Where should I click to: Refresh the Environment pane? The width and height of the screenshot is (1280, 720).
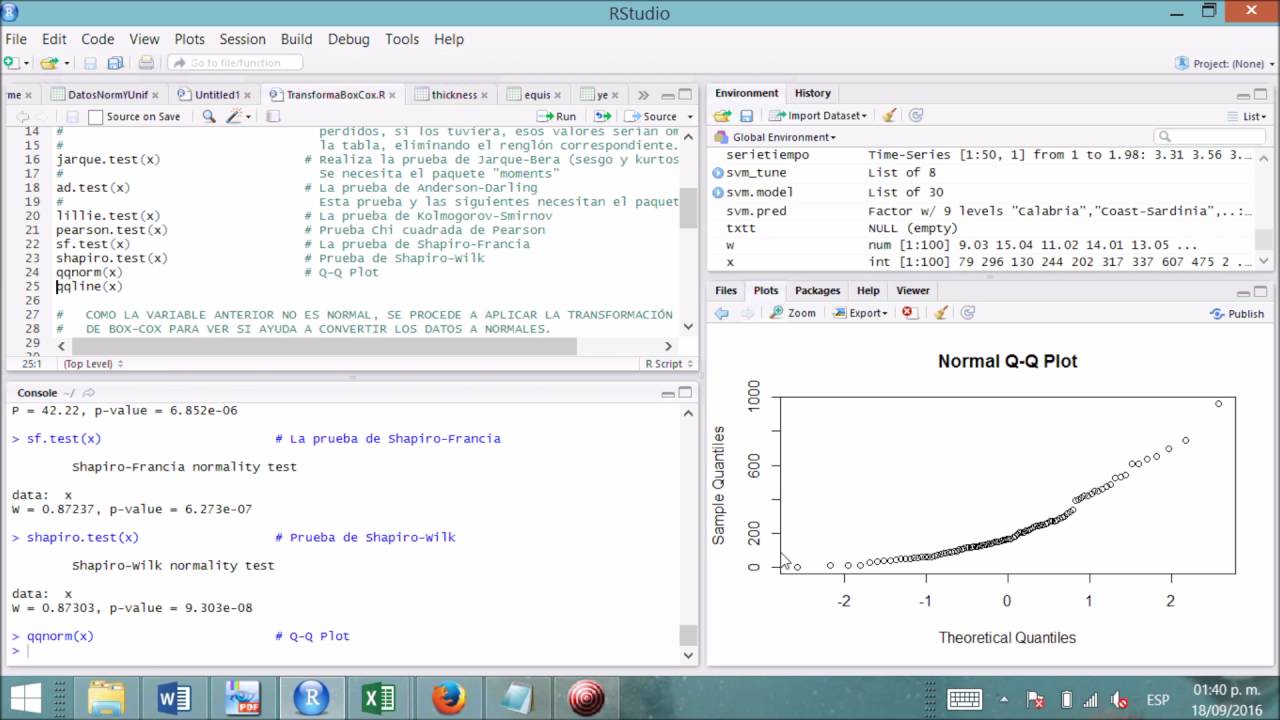click(x=915, y=116)
